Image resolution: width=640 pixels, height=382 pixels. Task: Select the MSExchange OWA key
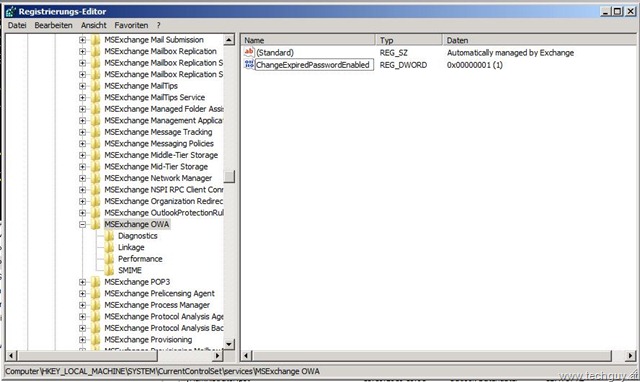tap(136, 224)
